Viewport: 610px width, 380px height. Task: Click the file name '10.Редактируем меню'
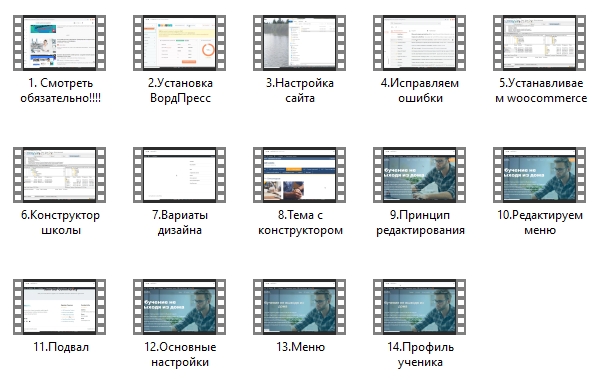540,222
